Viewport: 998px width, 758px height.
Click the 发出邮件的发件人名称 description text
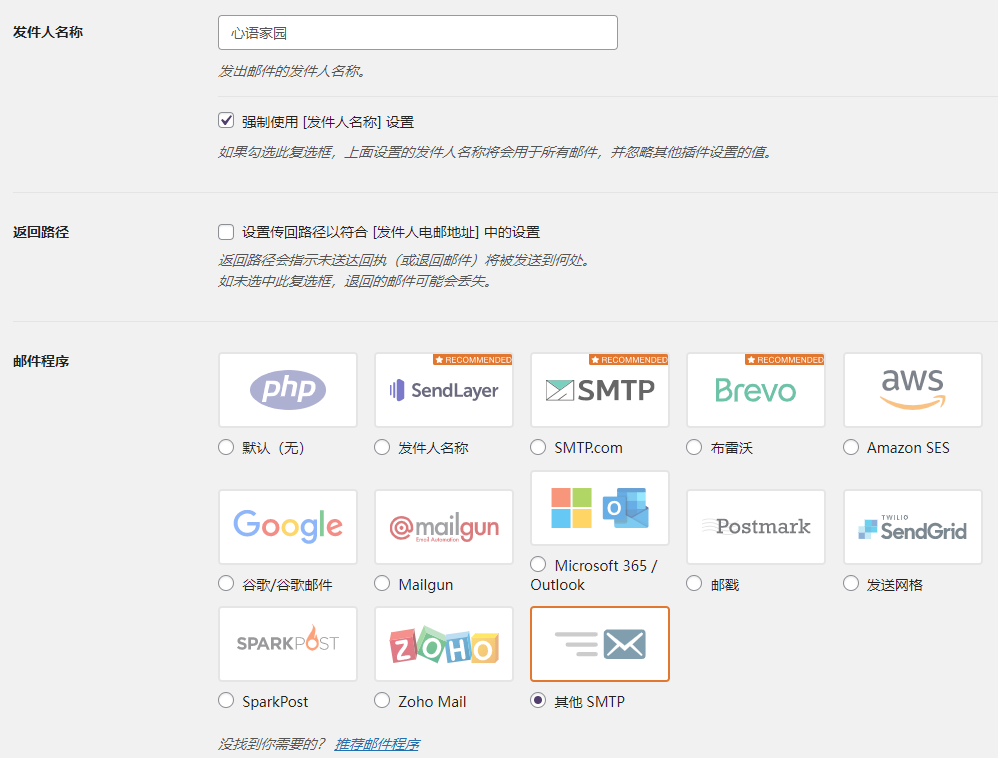[292, 71]
